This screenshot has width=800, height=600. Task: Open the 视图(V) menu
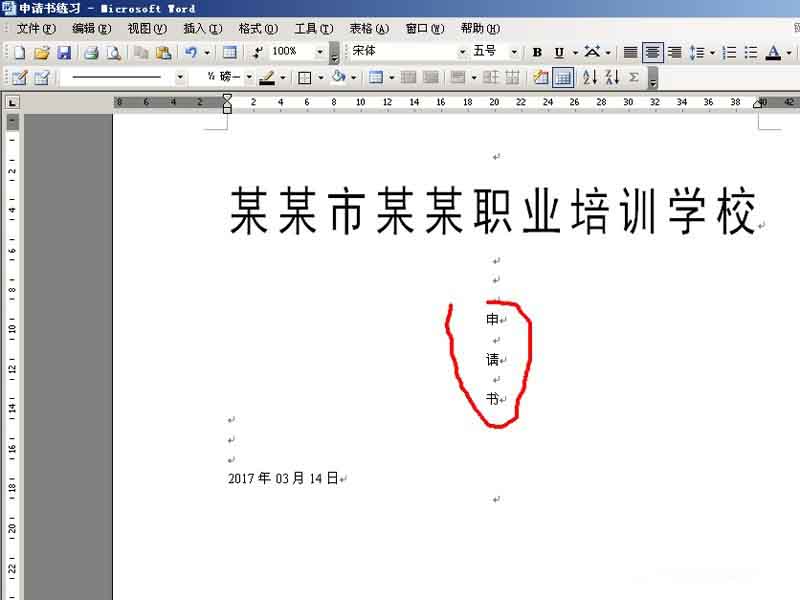(x=147, y=29)
